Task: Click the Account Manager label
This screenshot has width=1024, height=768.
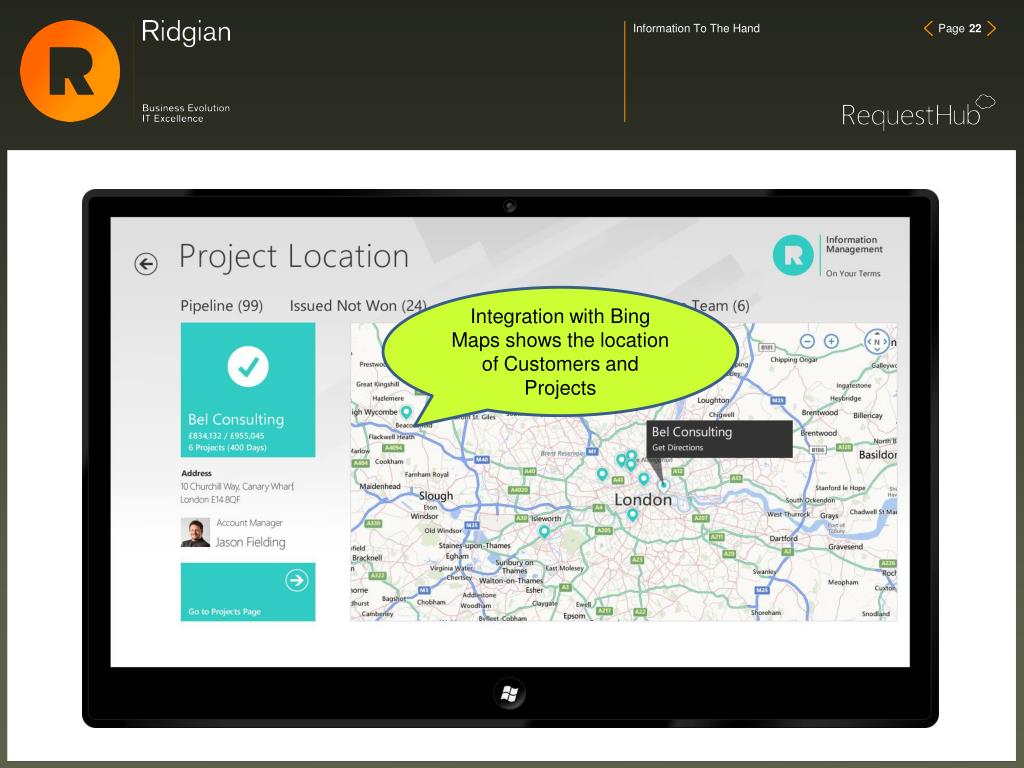Action: [249, 523]
